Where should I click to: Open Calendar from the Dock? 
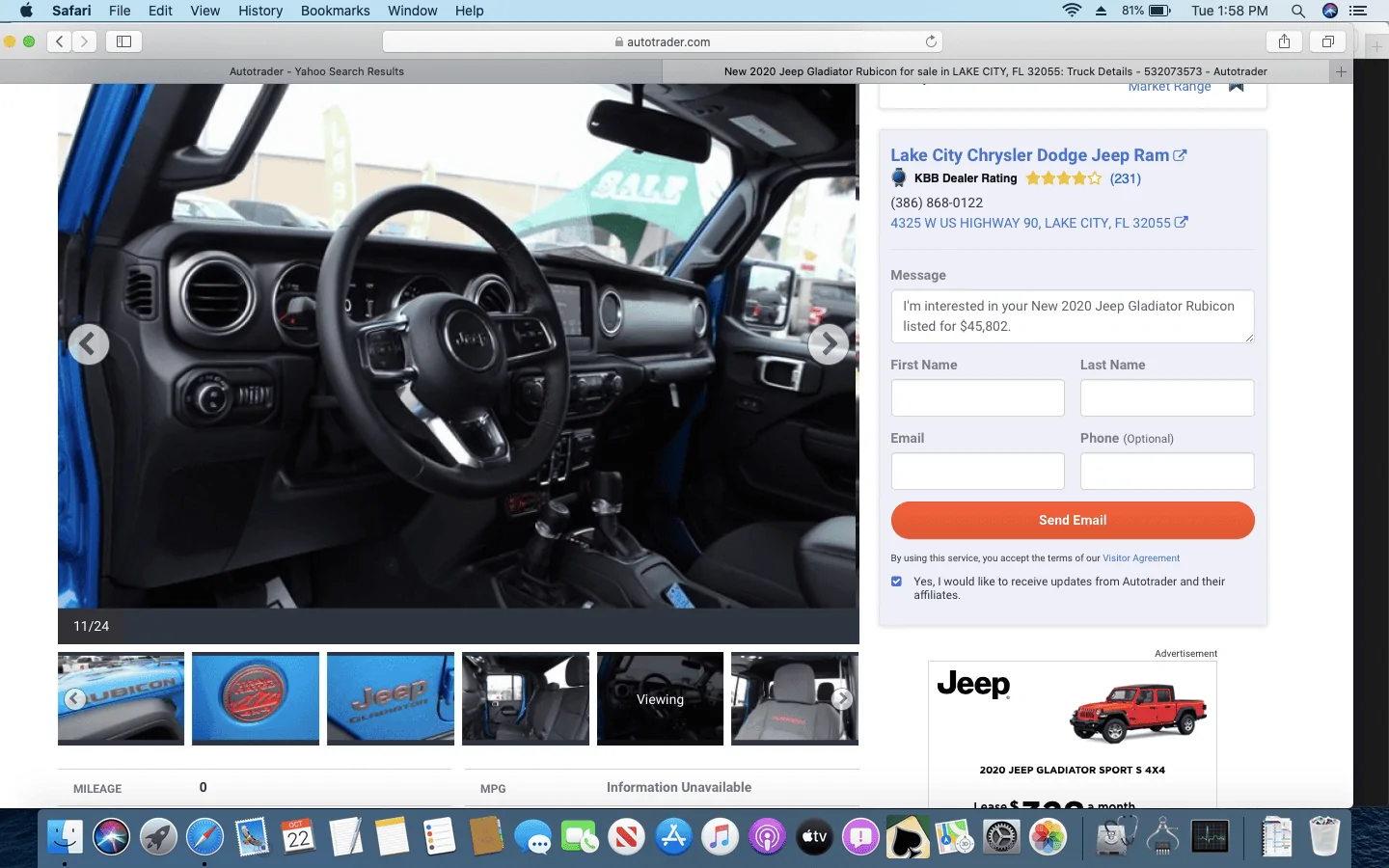299,836
